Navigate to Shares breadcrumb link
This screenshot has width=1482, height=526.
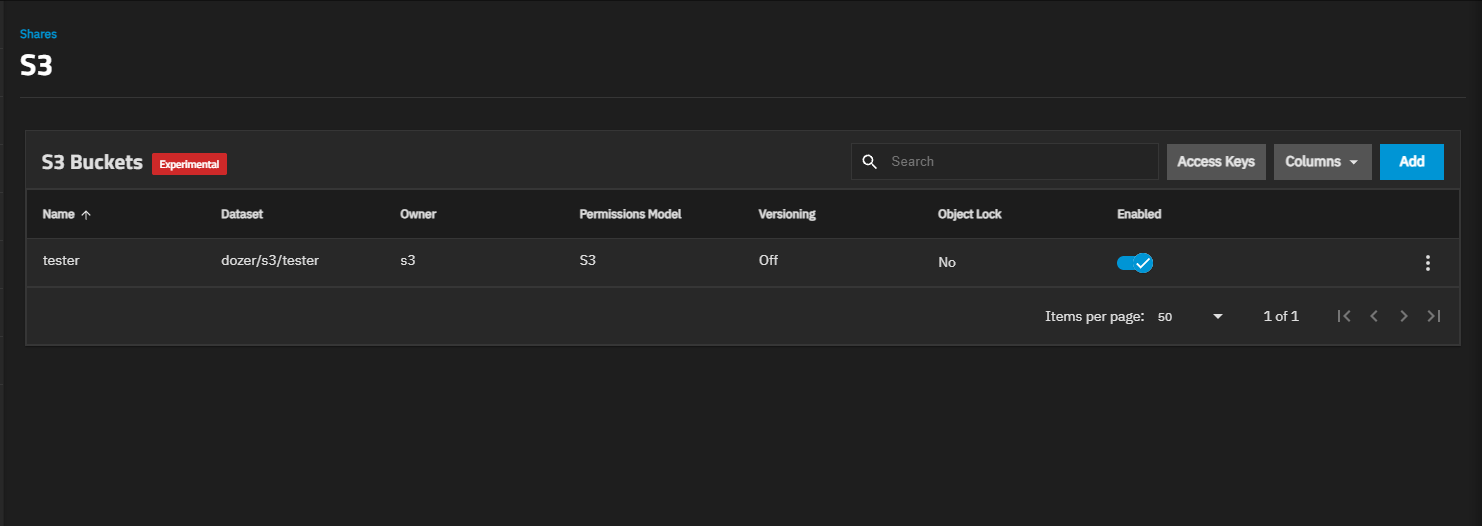point(38,34)
